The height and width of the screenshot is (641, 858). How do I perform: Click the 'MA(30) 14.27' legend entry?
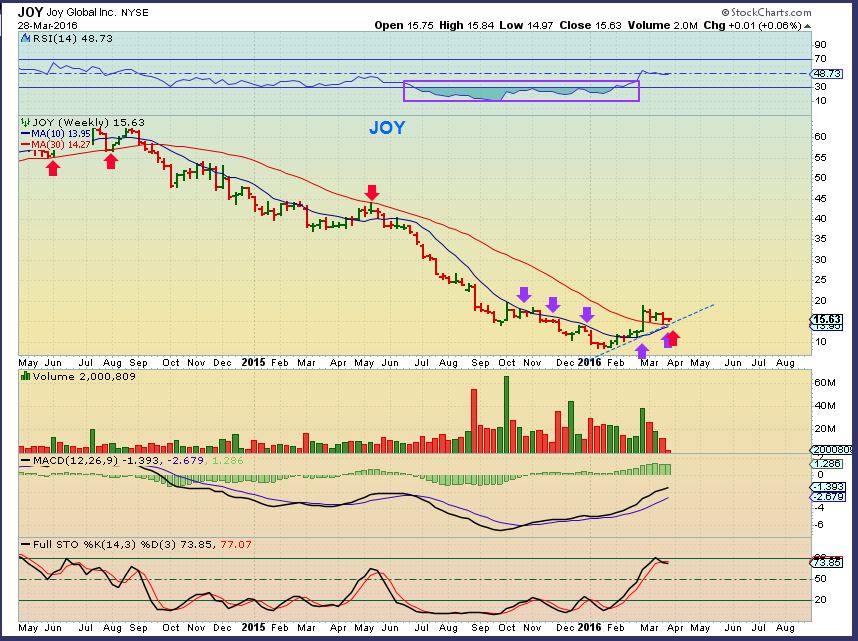[56, 145]
